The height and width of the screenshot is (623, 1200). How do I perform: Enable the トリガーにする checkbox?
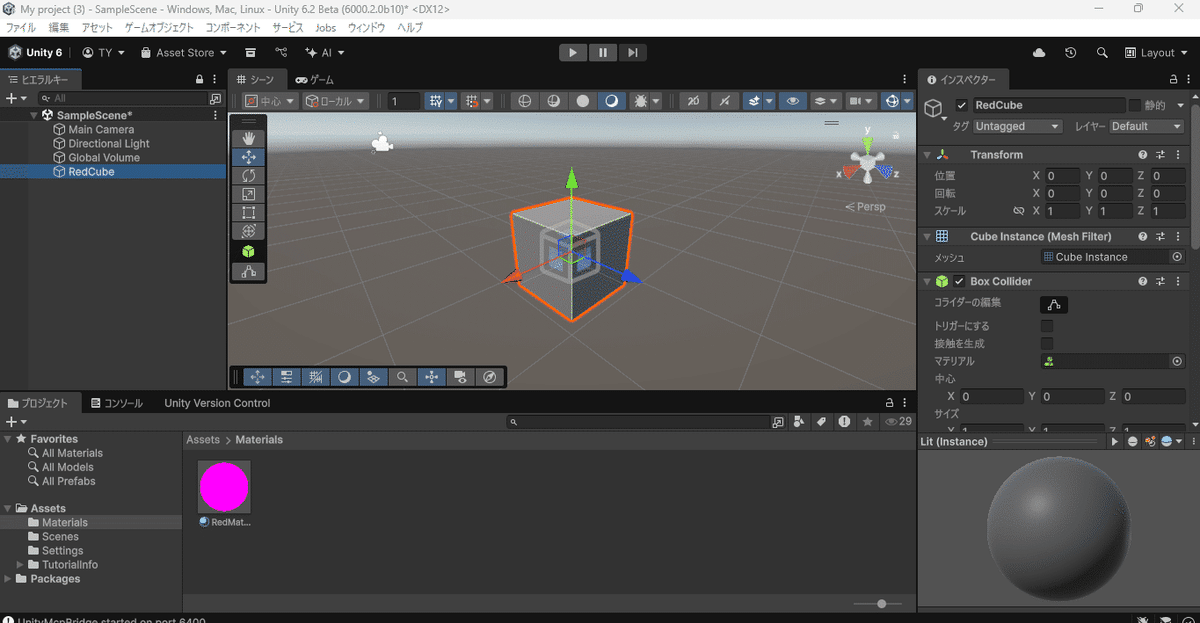point(1048,325)
